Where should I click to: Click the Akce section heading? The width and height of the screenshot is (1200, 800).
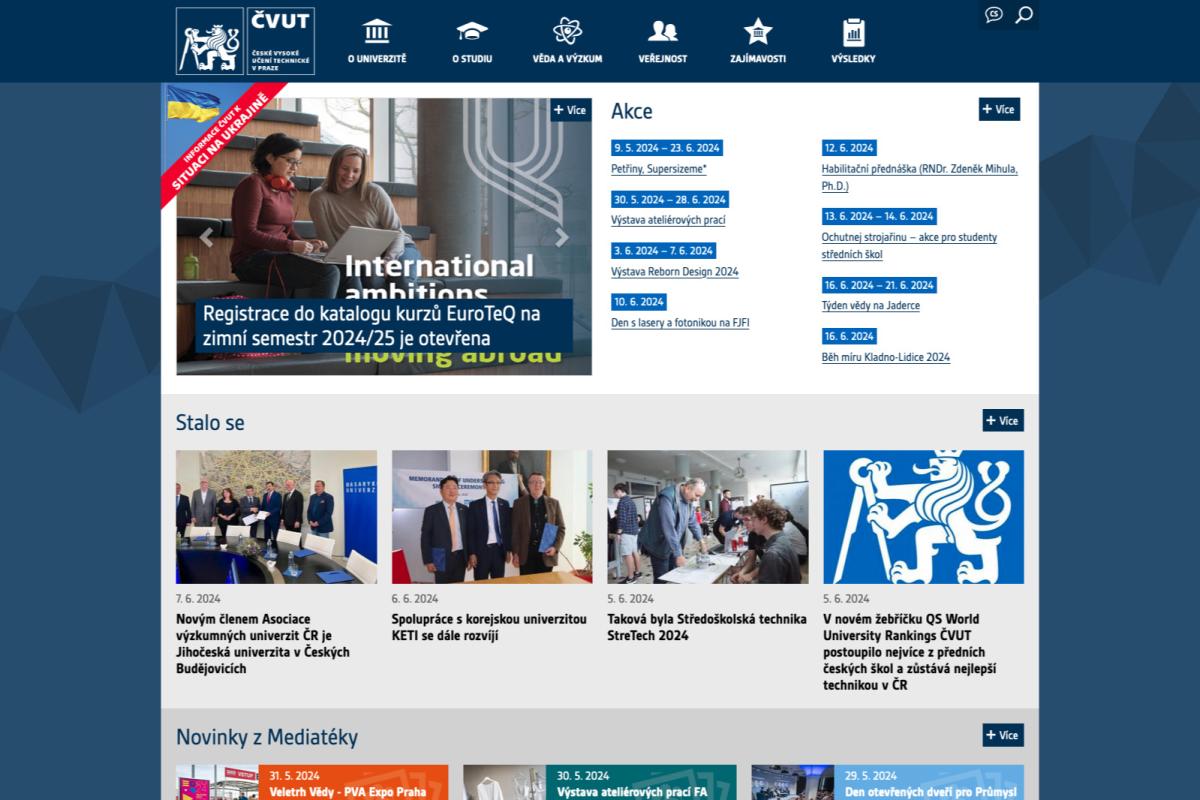coord(632,110)
